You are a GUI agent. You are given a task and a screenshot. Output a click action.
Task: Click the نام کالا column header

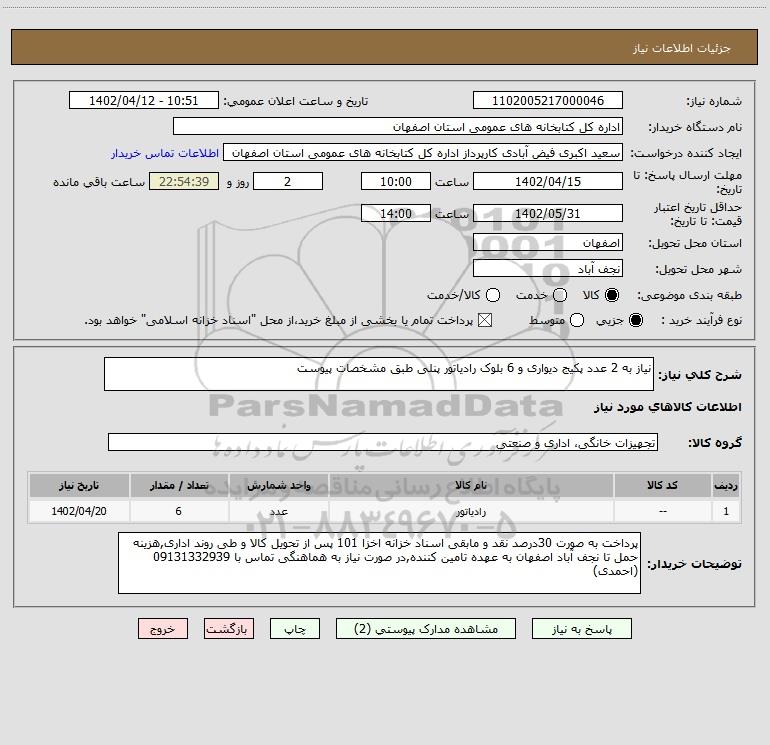point(471,485)
